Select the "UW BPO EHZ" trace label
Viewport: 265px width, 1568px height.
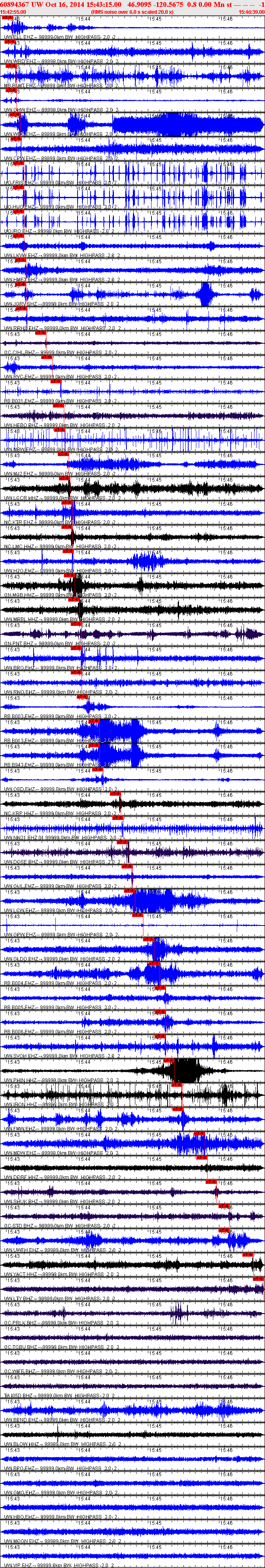pos(61,1469)
